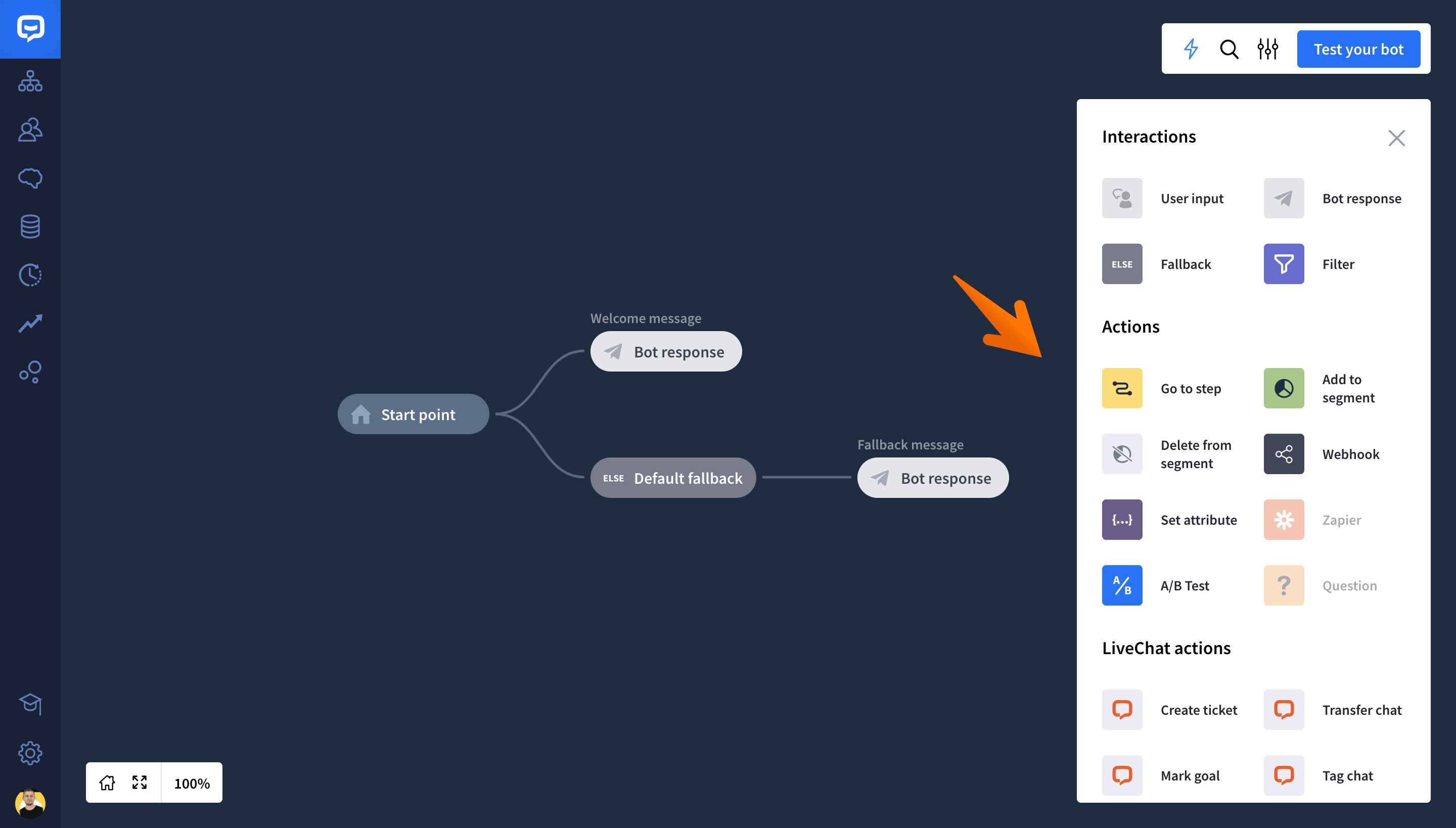Open the Settings gear in sidebar
This screenshot has height=828, width=1456.
pyautogui.click(x=30, y=753)
